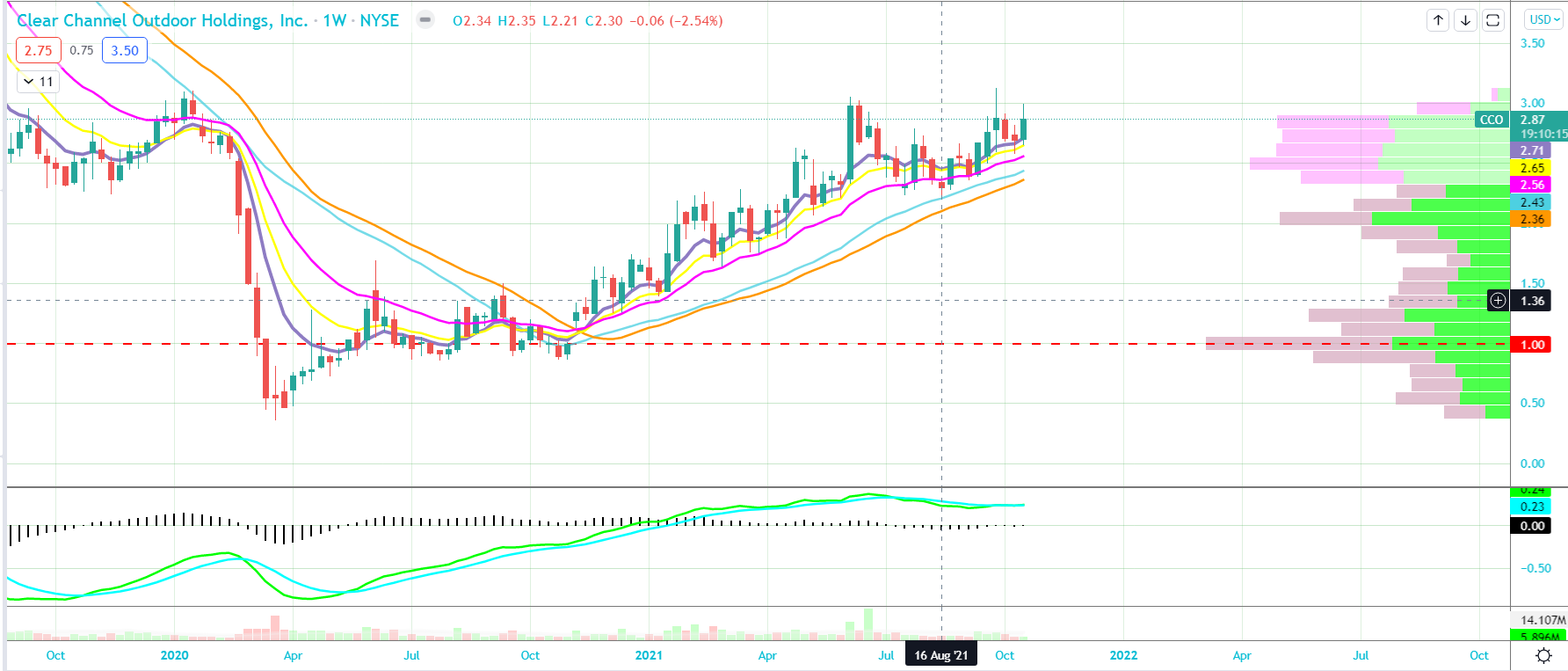Click the cyan 0.23 indicator value label
The width and height of the screenshot is (1568, 671).
(1531, 507)
